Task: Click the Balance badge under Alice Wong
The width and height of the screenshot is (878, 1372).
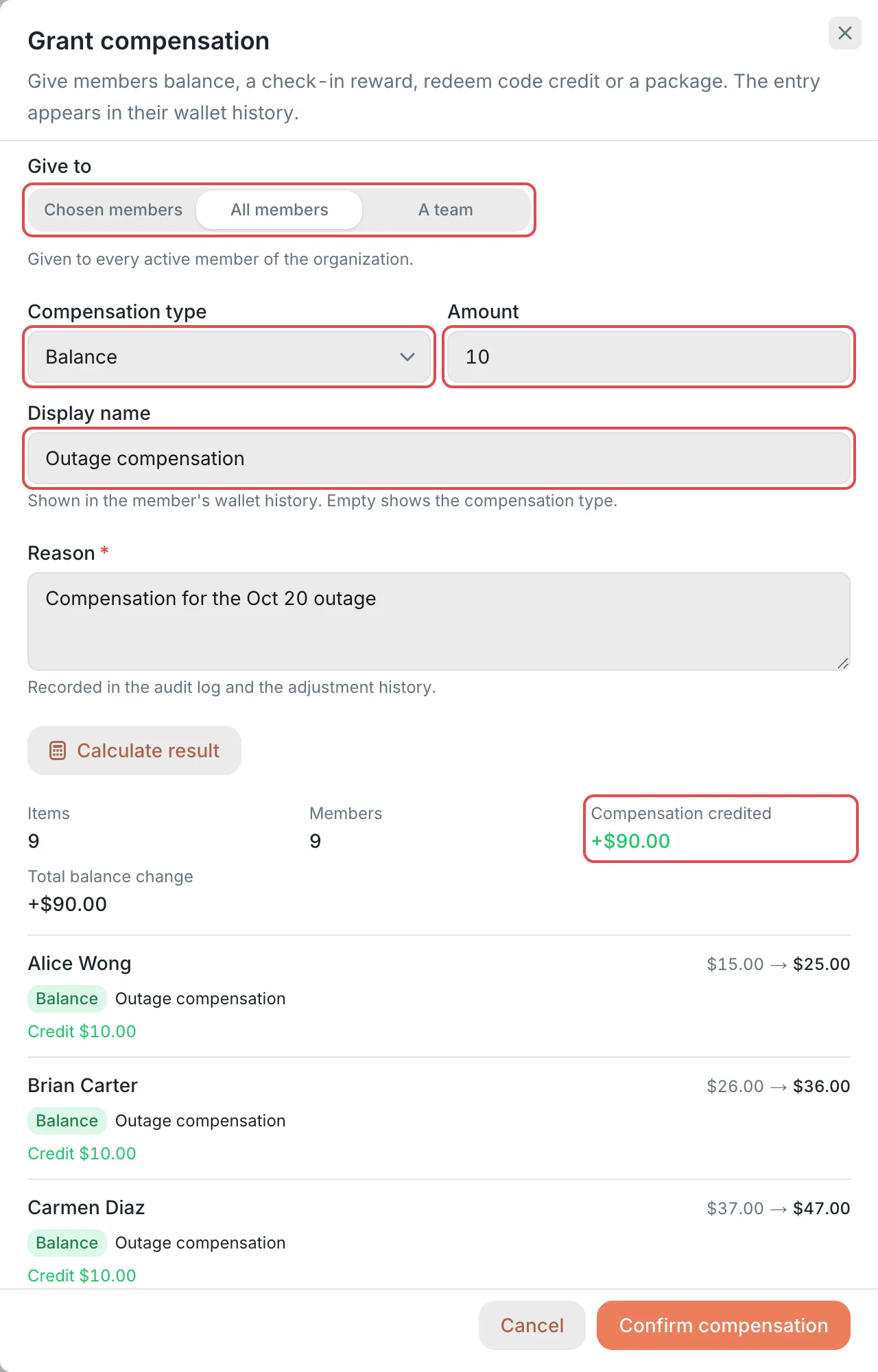Action: (67, 999)
